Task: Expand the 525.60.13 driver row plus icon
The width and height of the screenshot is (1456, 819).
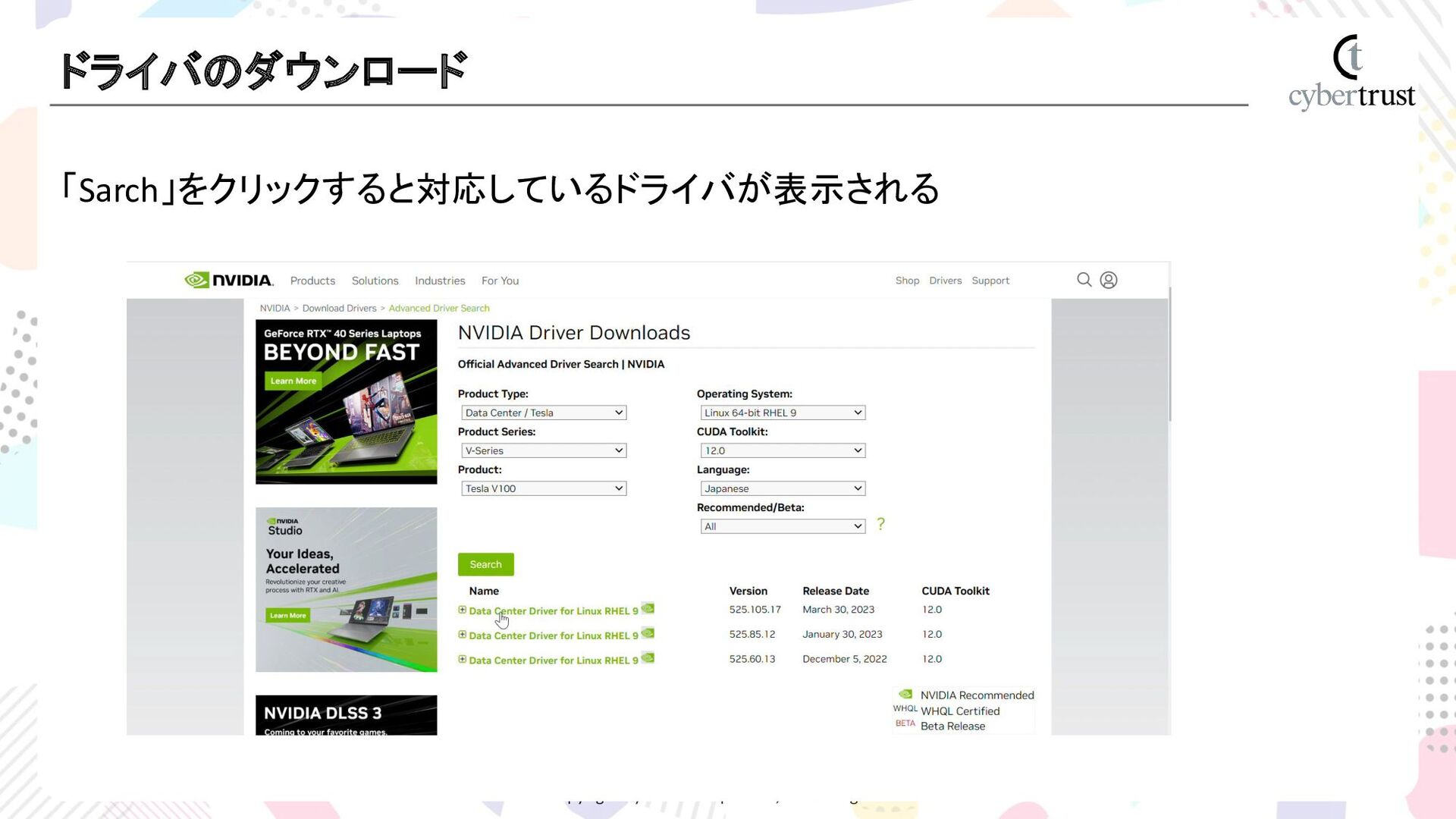Action: (x=463, y=660)
